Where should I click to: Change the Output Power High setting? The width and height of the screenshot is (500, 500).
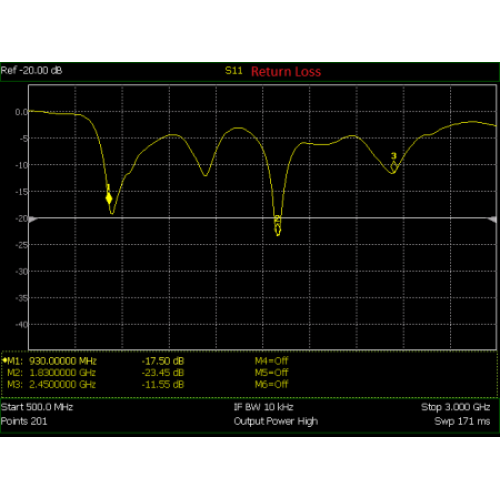coord(276,421)
